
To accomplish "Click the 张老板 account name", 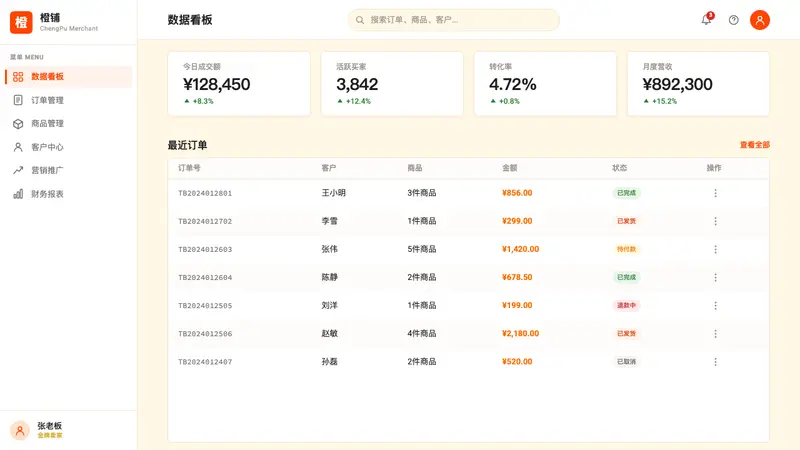I will click(x=49, y=426).
